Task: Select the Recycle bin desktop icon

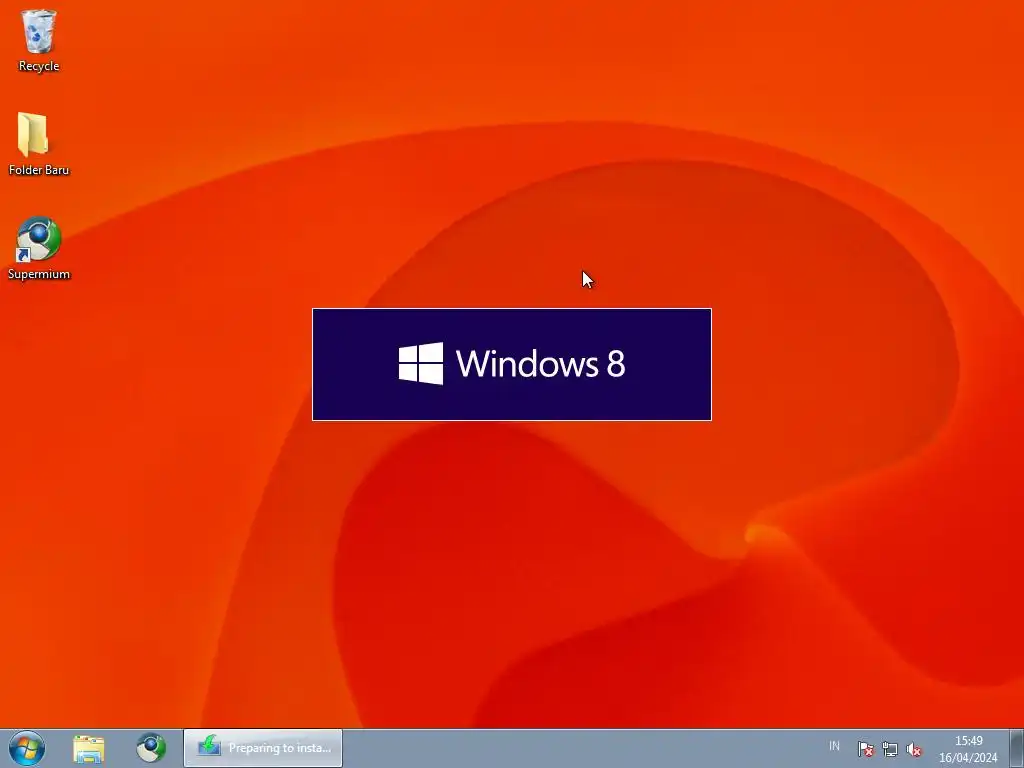Action: pyautogui.click(x=39, y=40)
